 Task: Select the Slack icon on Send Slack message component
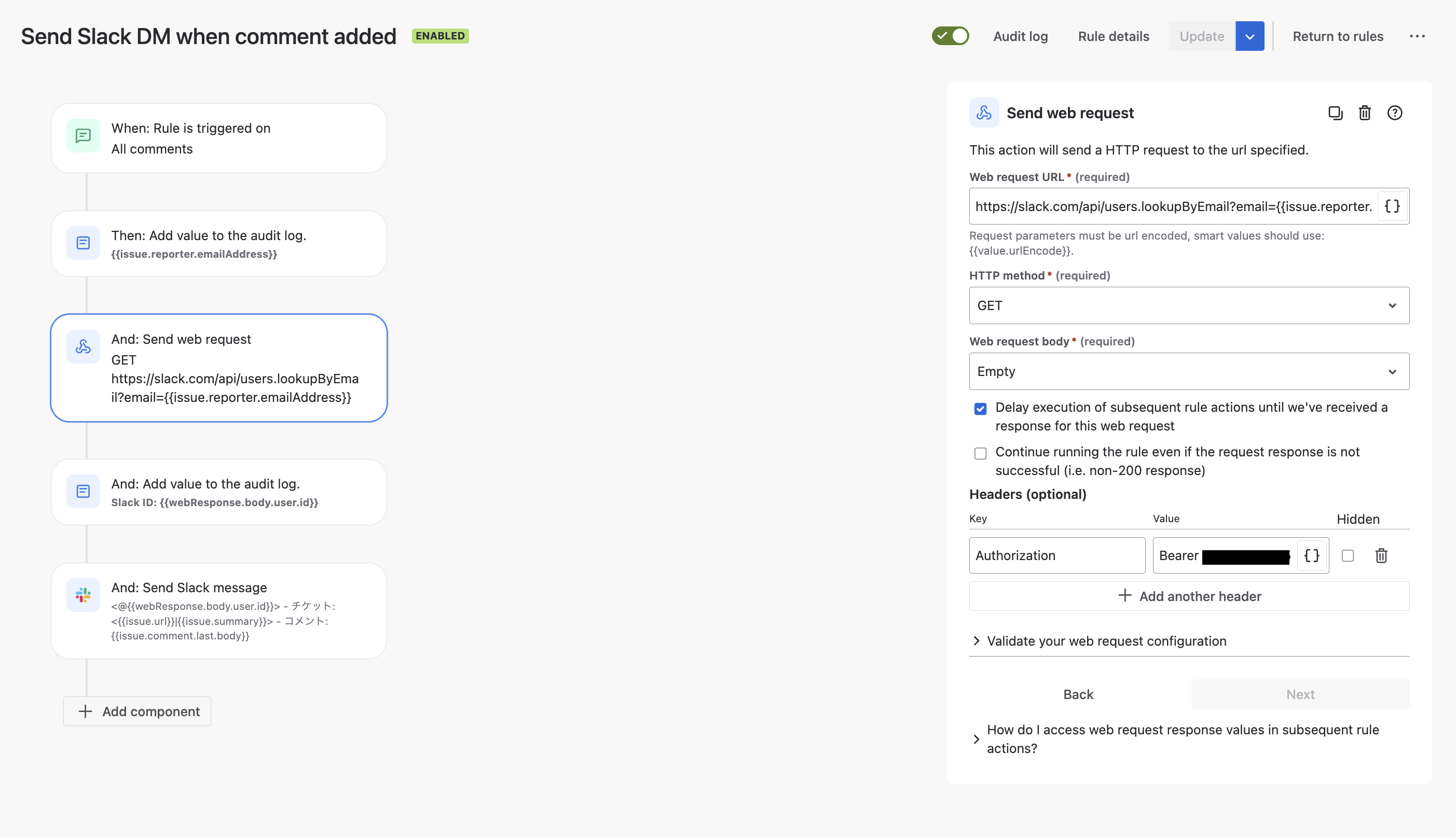83,595
